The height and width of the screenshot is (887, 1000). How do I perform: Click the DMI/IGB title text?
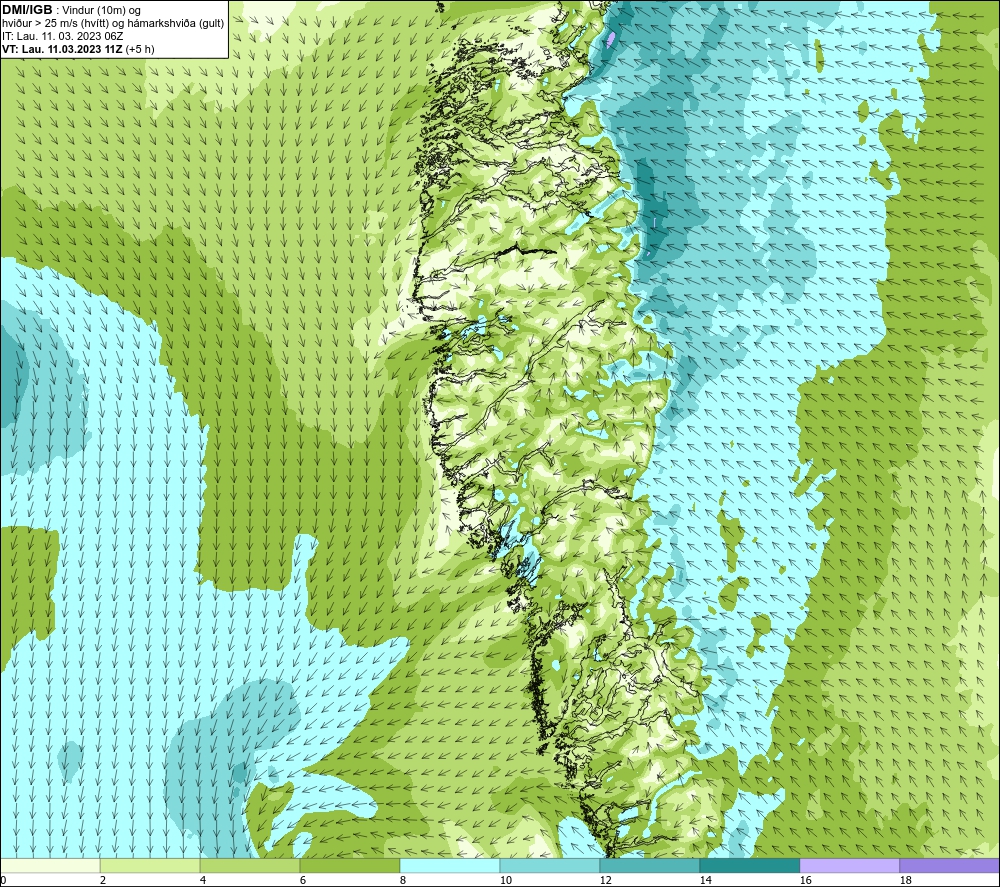pyautogui.click(x=27, y=10)
